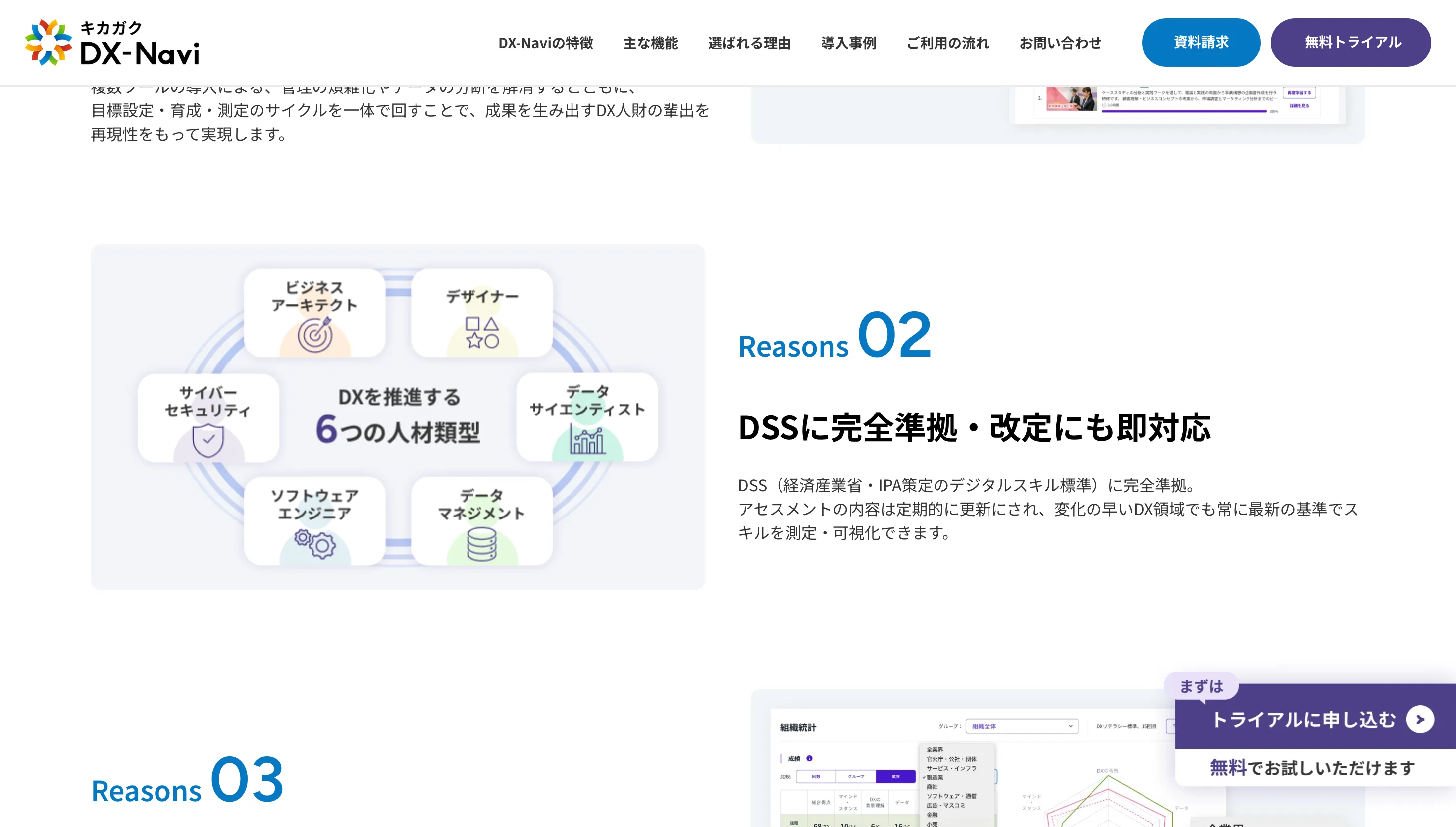
Task: Click the 無料トライアル header button
Action: [x=1351, y=43]
